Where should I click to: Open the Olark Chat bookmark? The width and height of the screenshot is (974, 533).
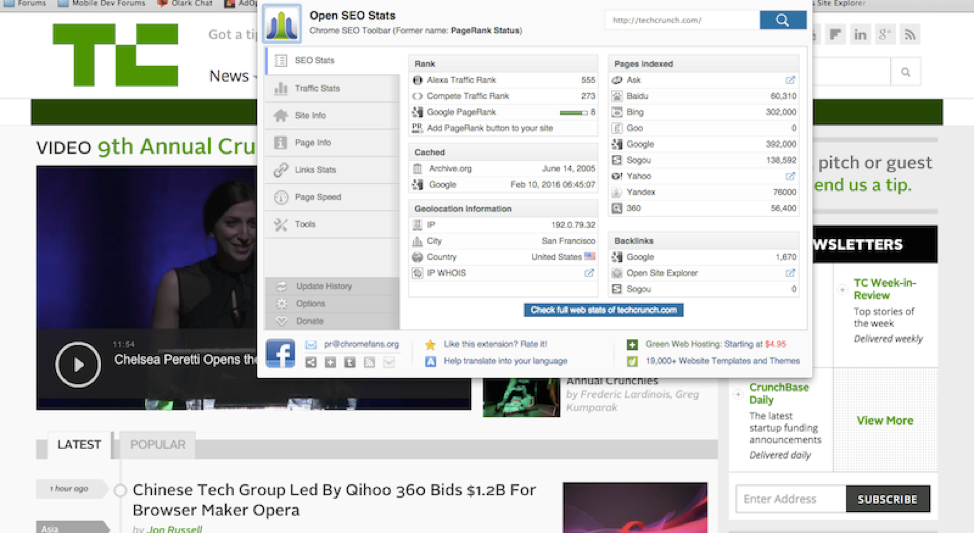click(x=185, y=3)
